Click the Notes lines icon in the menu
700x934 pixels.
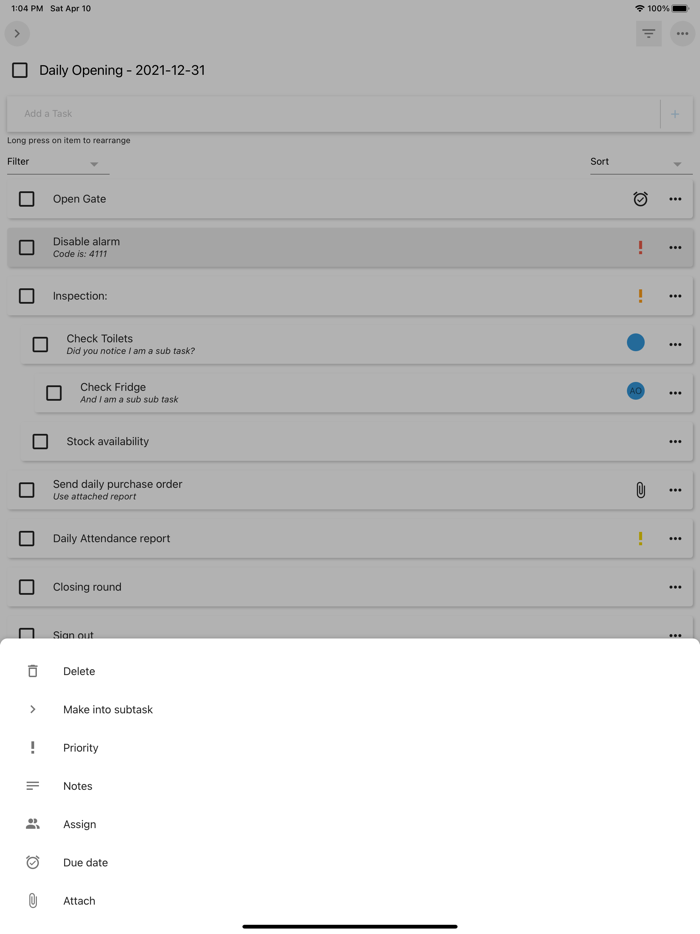coord(32,785)
